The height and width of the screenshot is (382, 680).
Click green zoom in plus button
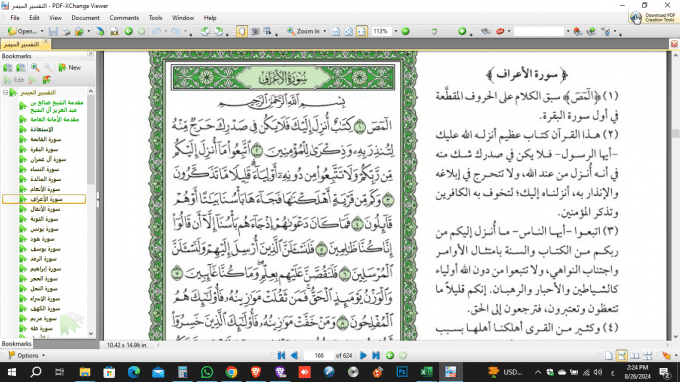coord(462,31)
